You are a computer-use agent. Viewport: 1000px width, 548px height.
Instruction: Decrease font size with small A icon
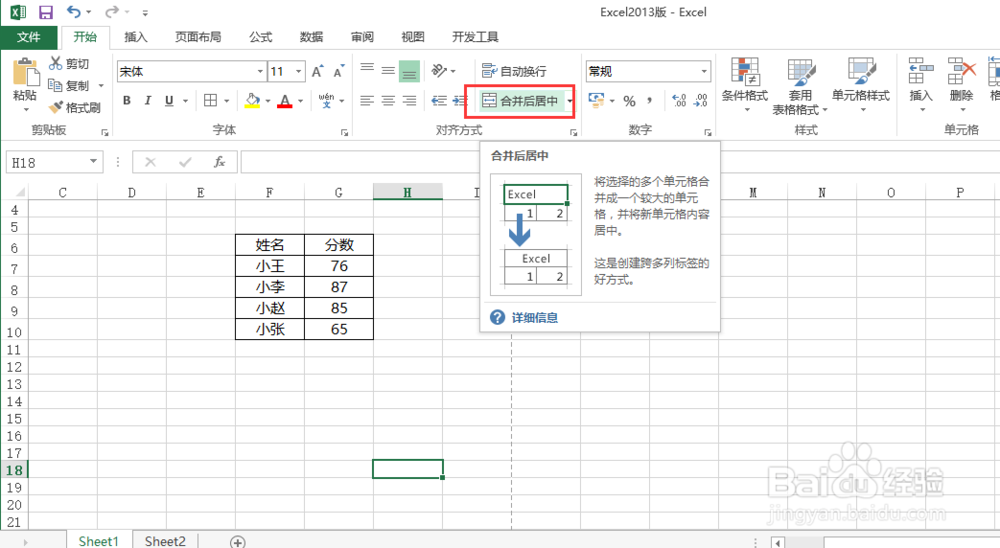tap(339, 71)
